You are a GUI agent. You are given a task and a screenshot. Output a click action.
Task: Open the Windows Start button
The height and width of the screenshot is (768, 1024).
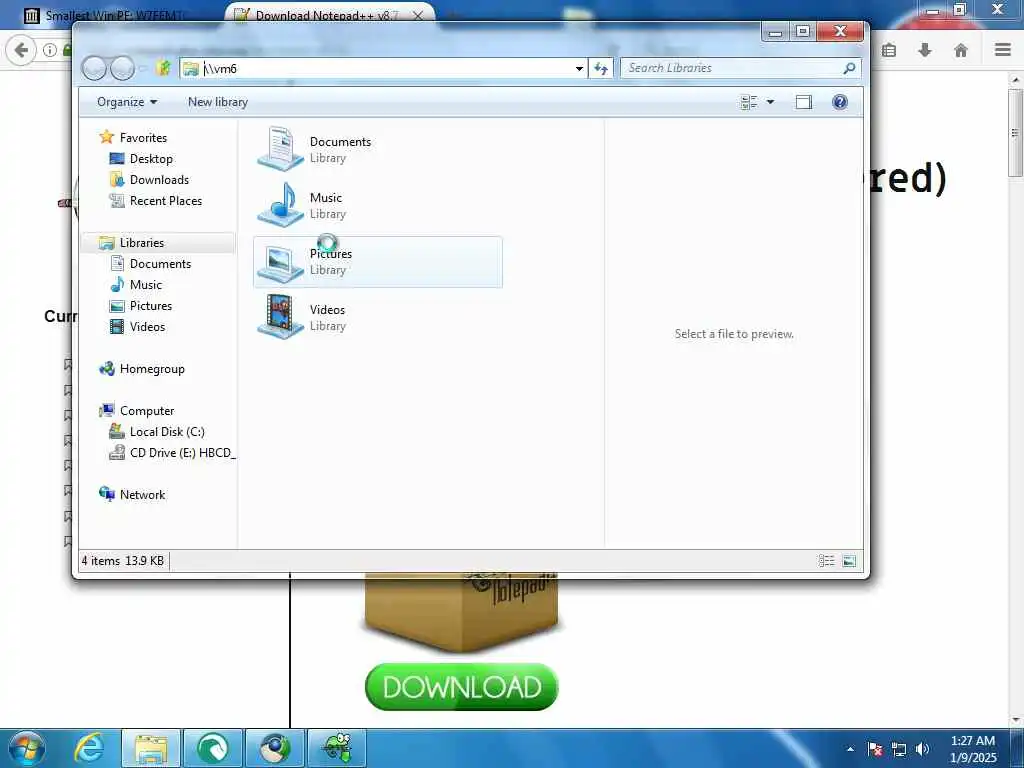tap(27, 748)
